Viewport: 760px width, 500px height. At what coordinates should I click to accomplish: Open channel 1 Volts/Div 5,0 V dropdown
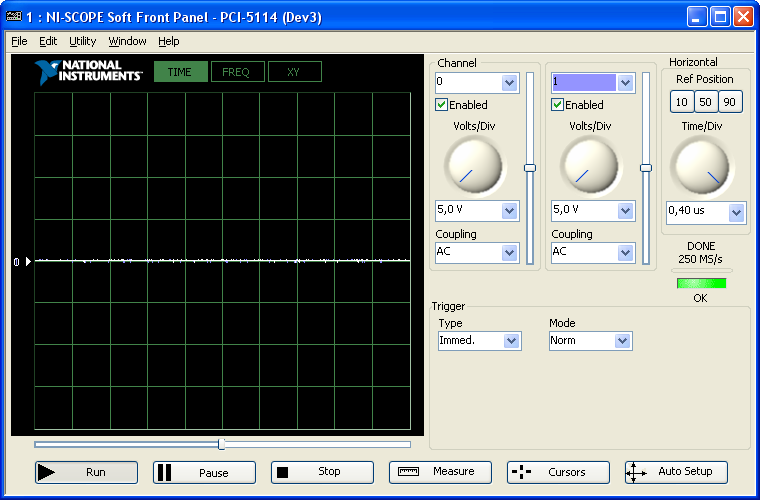625,211
